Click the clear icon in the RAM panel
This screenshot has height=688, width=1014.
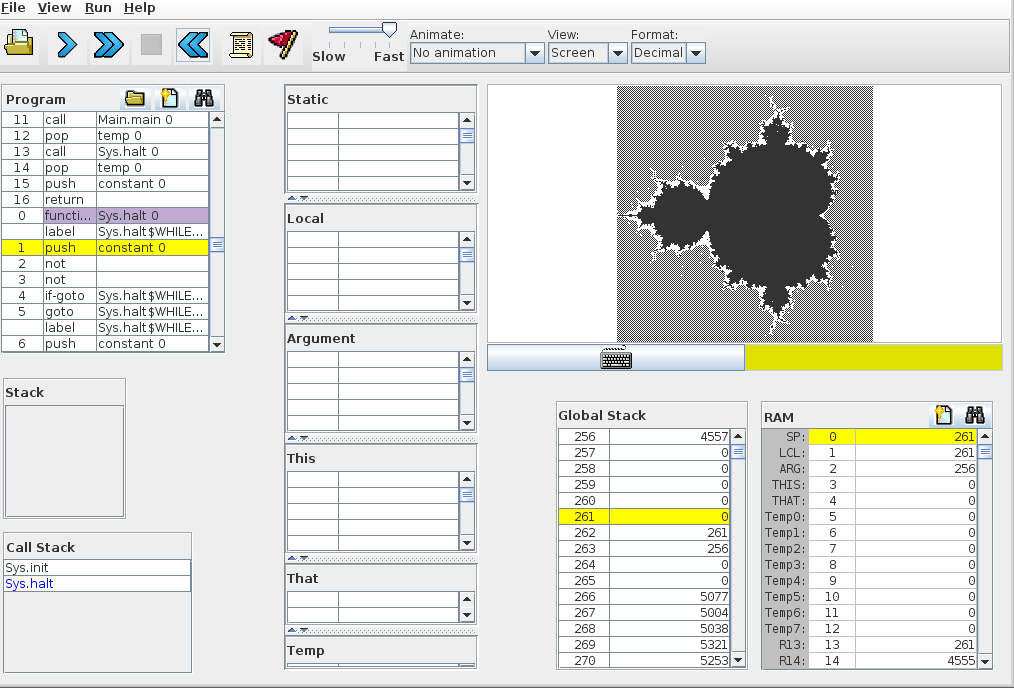(x=942, y=415)
